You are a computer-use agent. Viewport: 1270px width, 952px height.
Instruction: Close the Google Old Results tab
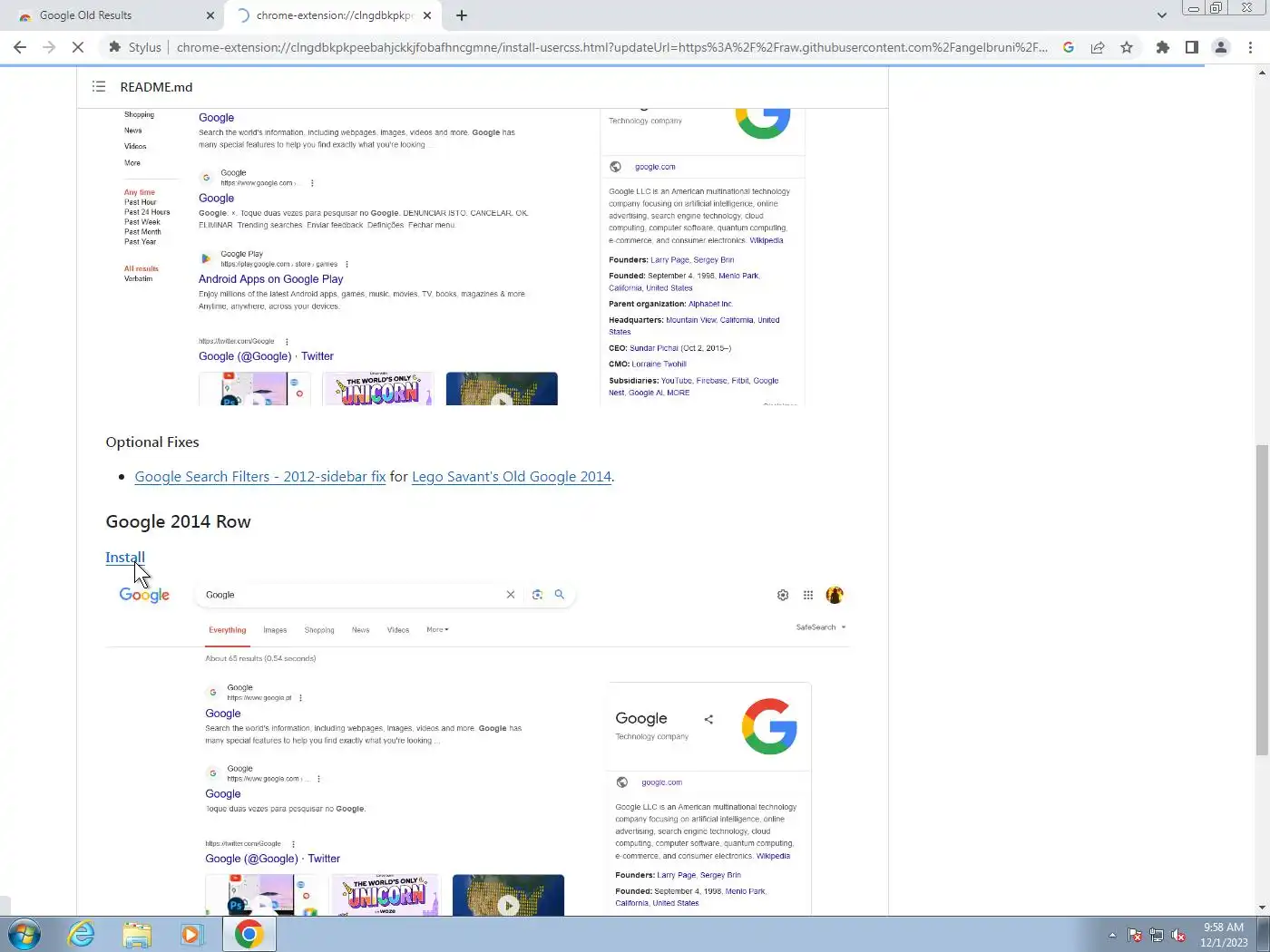click(x=210, y=15)
